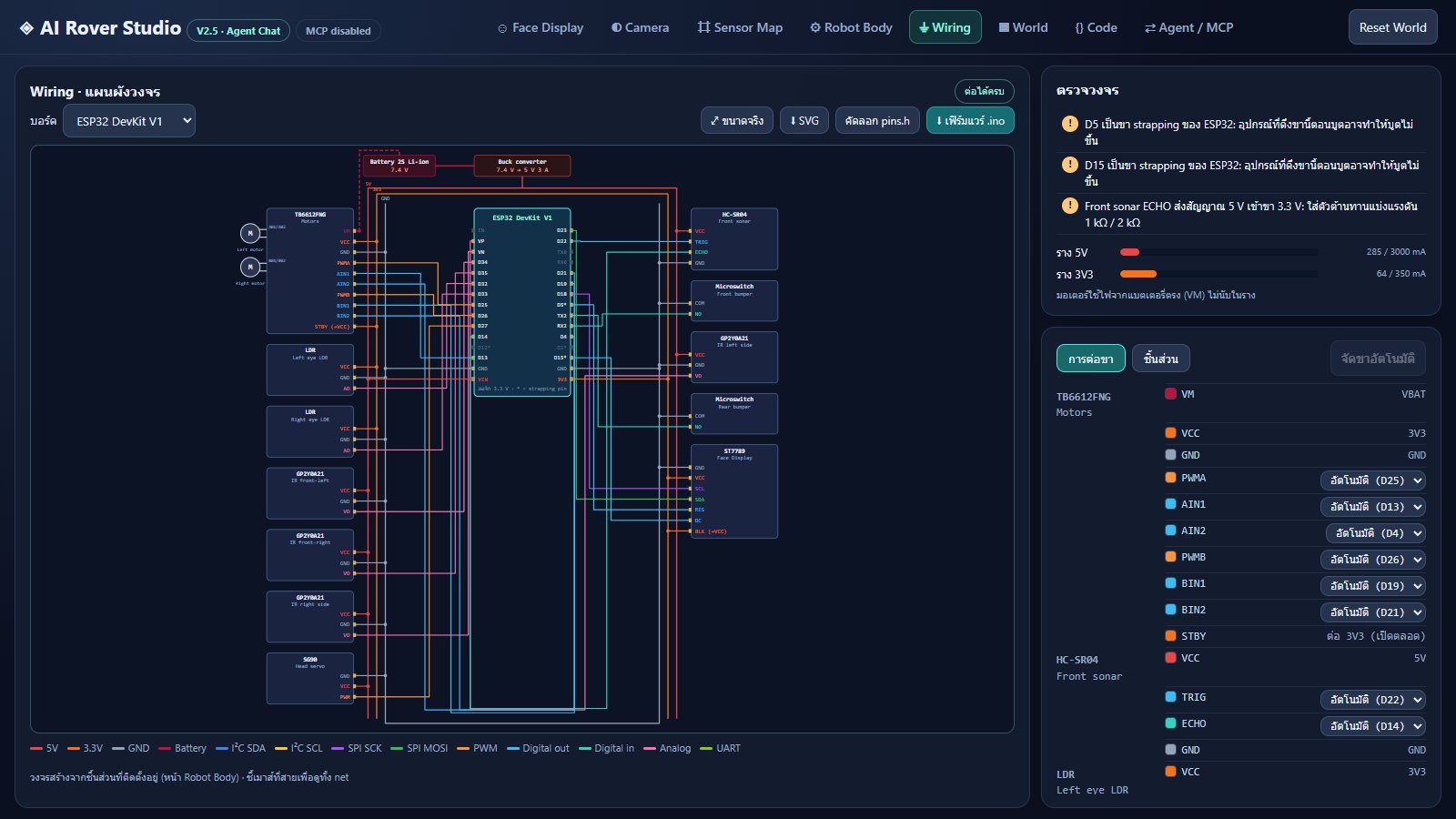Viewport: 1456px width, 819px height.
Task: Click the Digital out legend entry
Action: (538, 748)
